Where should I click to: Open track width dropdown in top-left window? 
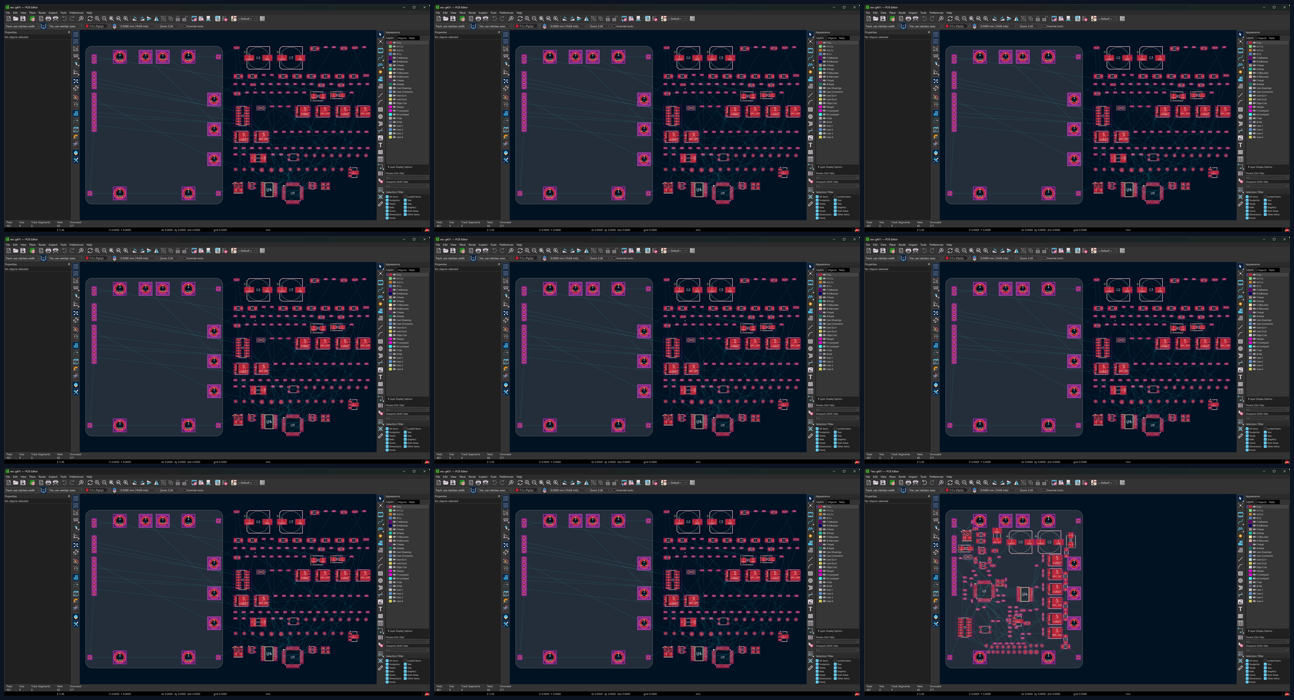[22, 26]
